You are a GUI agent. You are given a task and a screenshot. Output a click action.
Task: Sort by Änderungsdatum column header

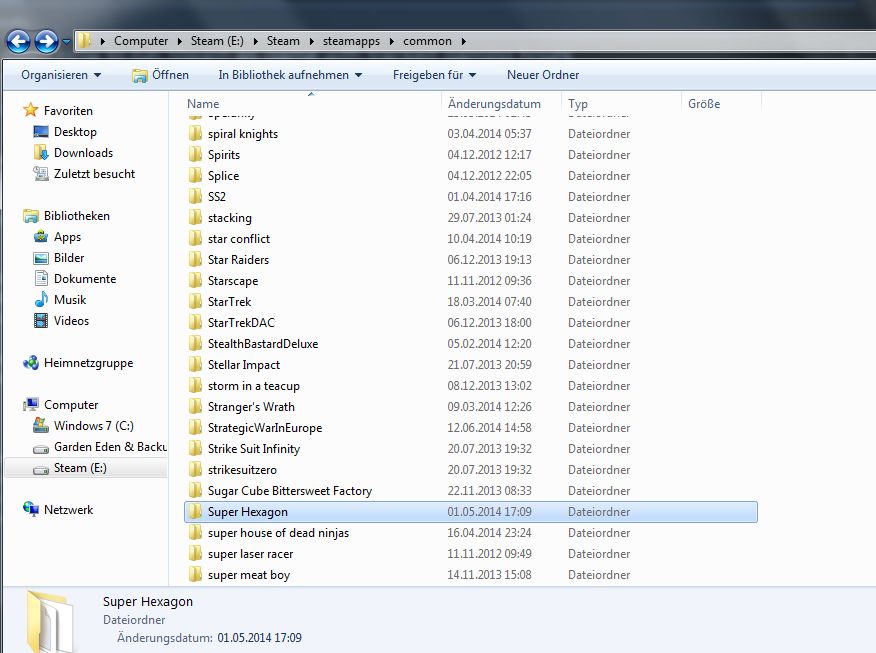click(494, 104)
